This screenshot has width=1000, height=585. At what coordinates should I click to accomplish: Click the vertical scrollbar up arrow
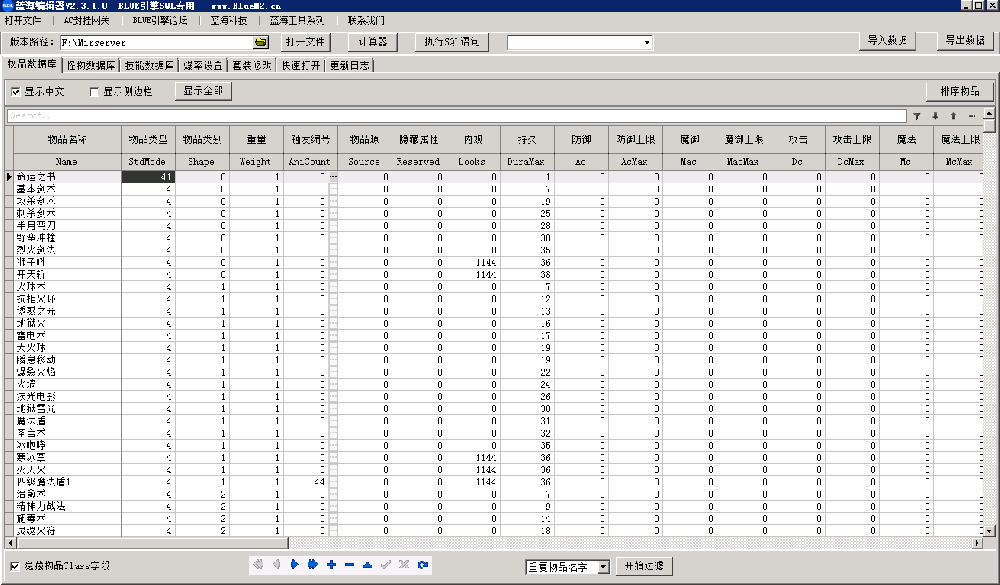click(989, 113)
